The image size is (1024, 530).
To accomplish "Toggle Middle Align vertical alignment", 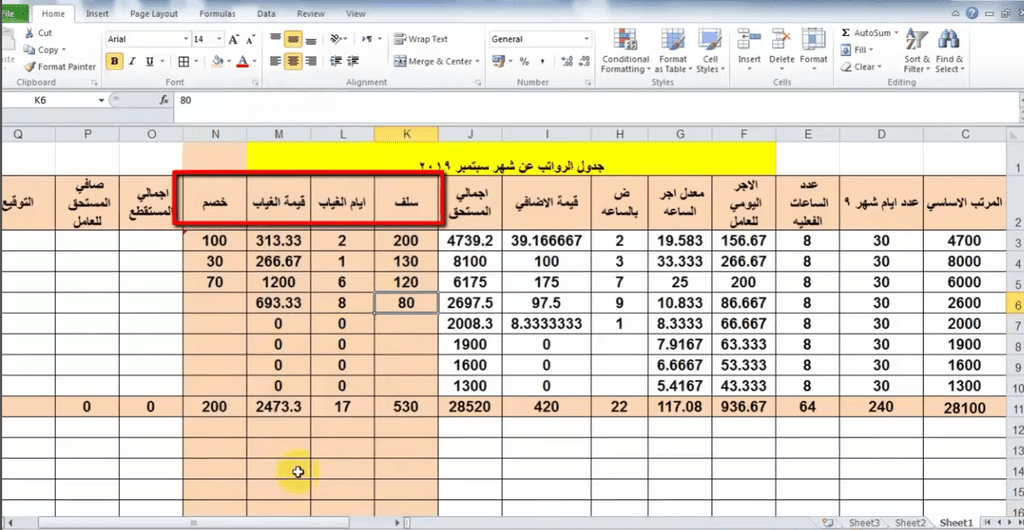I will [x=293, y=39].
